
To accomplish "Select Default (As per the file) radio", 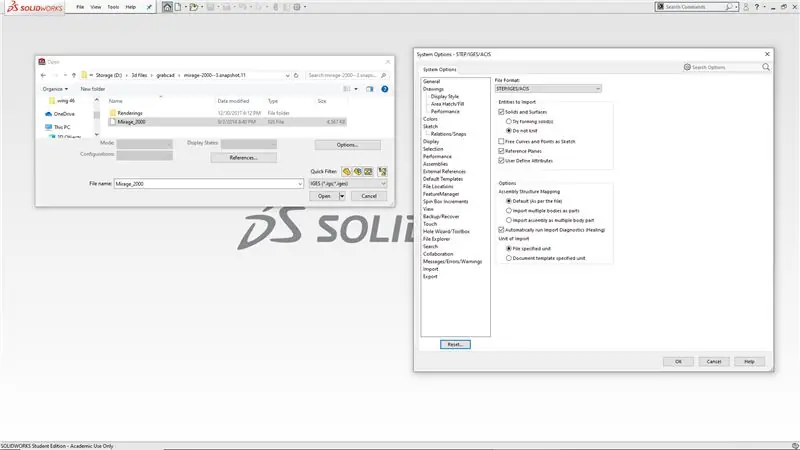I will (509, 201).
